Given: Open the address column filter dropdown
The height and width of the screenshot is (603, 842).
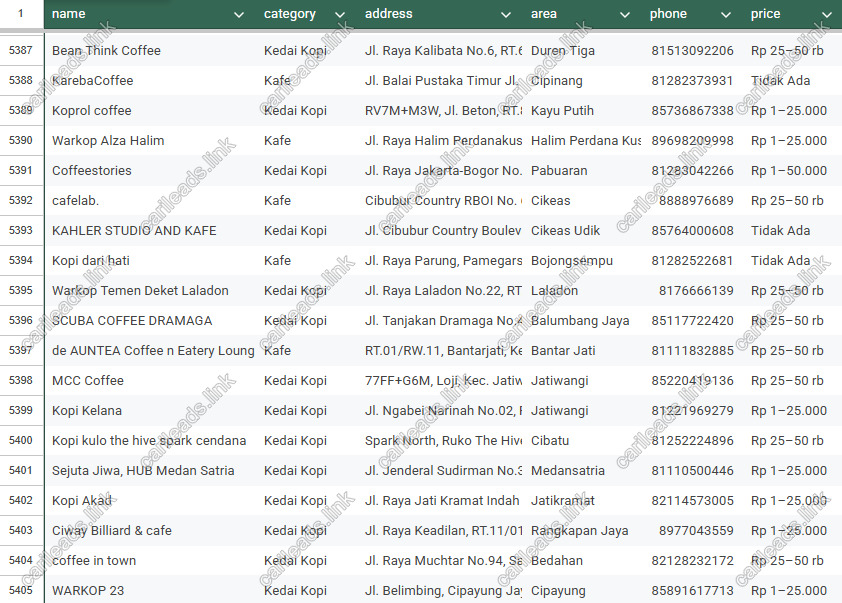Looking at the screenshot, I should tap(506, 14).
